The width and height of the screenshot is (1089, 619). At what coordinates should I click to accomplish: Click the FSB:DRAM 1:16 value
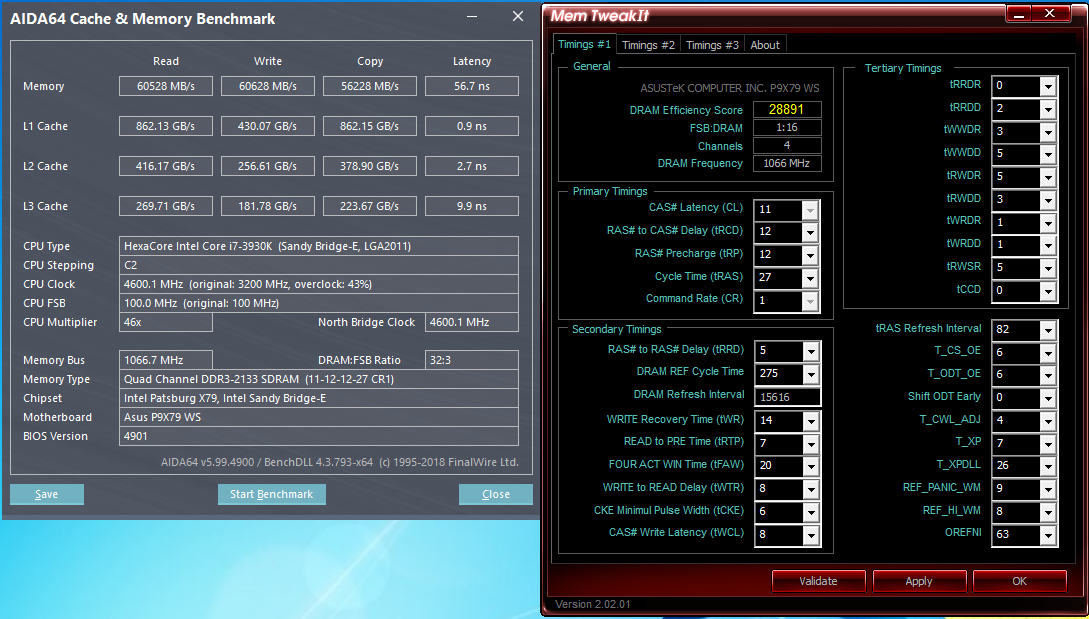click(787, 128)
